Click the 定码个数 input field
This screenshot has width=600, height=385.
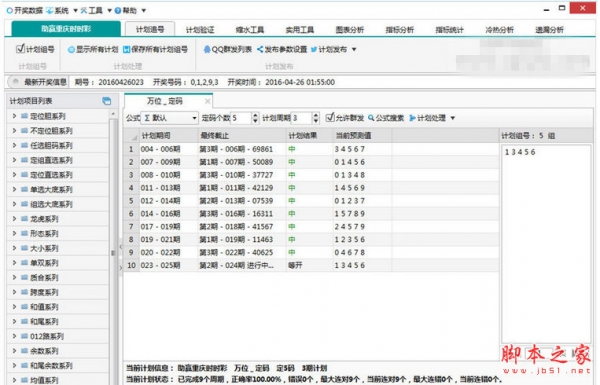(x=241, y=118)
